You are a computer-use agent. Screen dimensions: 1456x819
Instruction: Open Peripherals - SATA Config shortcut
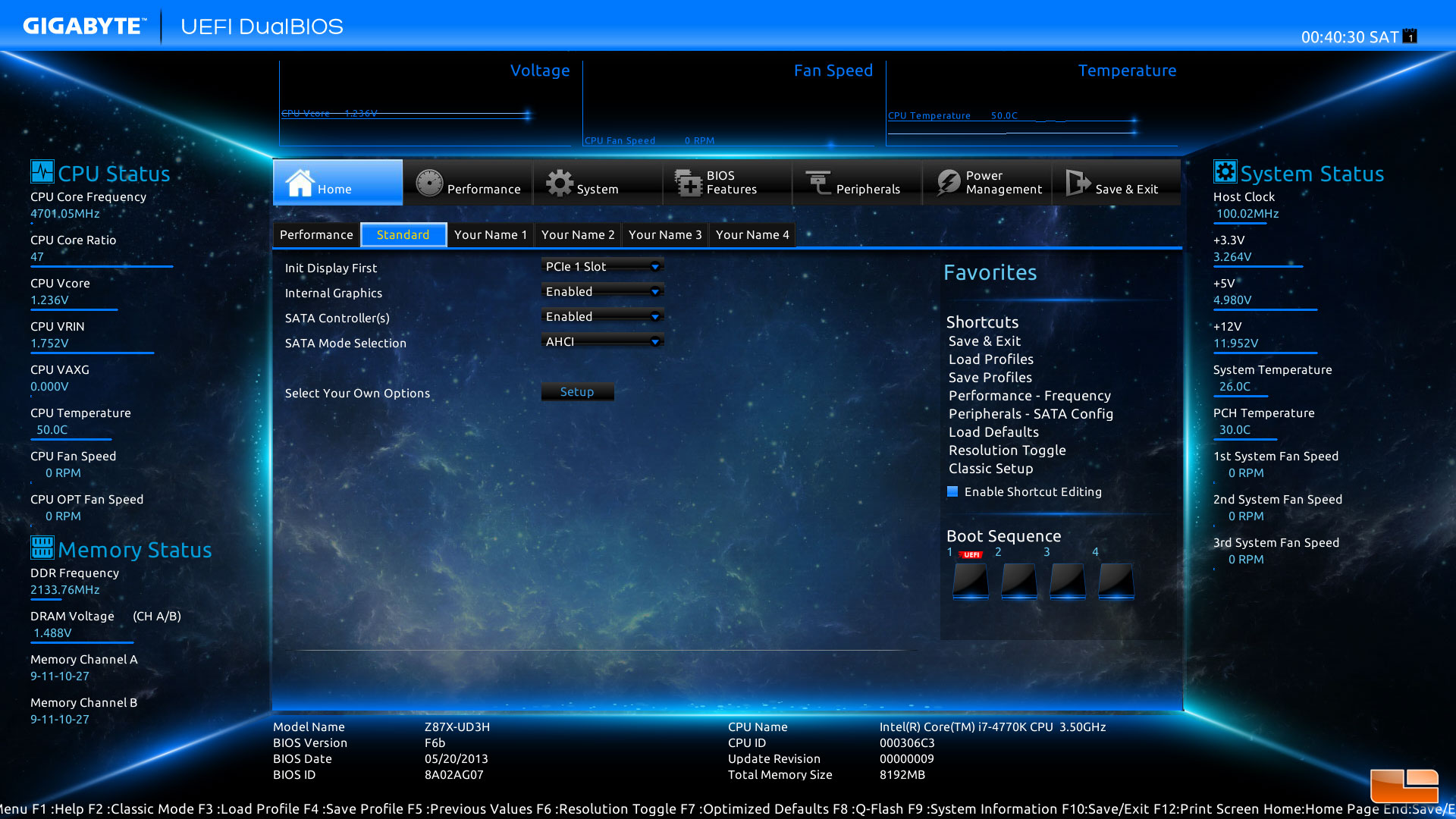coord(1031,414)
